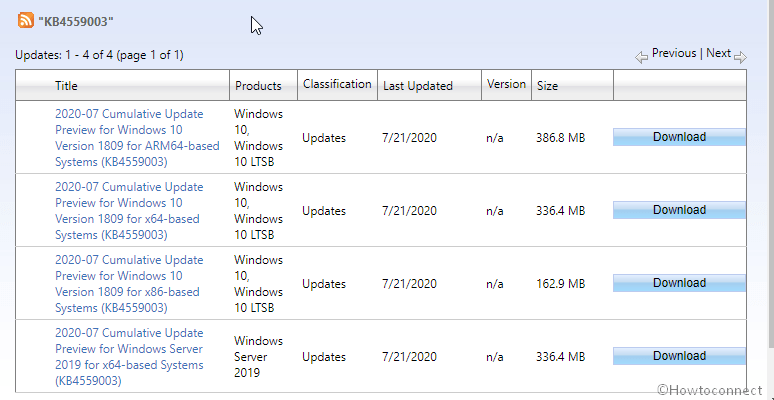Image resolution: width=774 pixels, height=400 pixels.
Task: Select the Updates classification in Server 2019 row
Action: click(x=324, y=357)
